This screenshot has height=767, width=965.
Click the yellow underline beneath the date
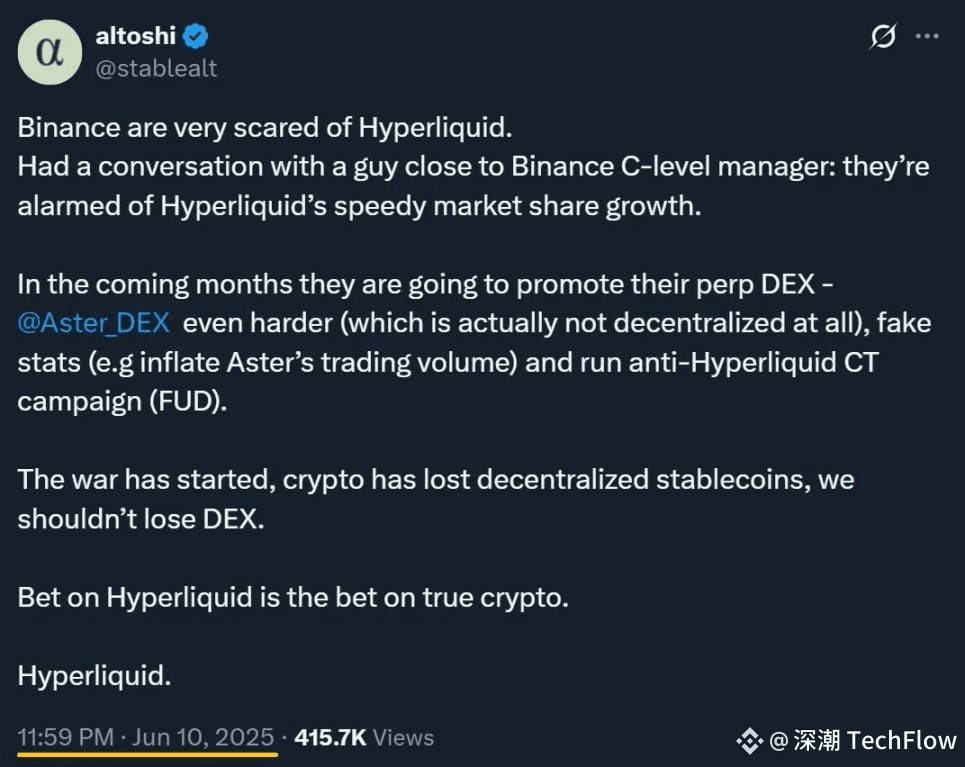click(148, 753)
